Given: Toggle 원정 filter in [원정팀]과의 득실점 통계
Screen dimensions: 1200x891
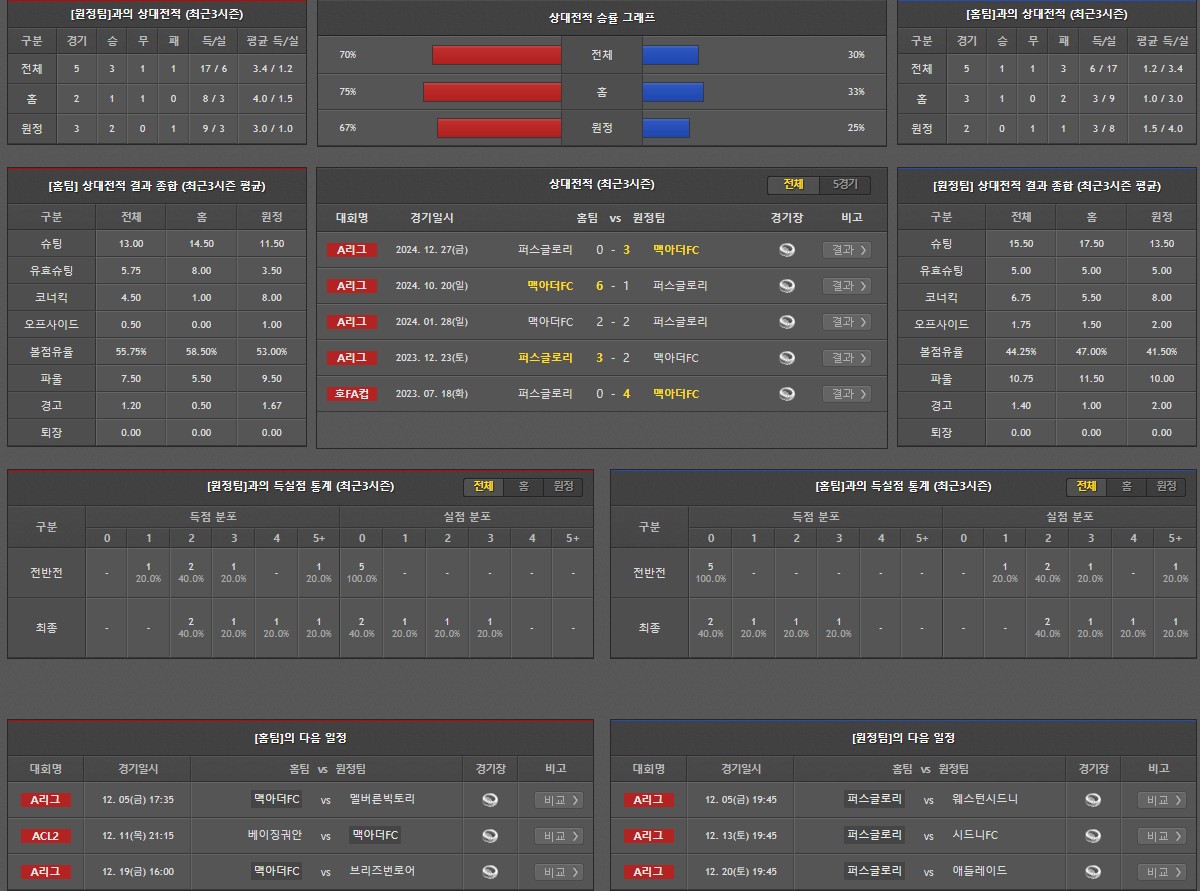Looking at the screenshot, I should (563, 486).
